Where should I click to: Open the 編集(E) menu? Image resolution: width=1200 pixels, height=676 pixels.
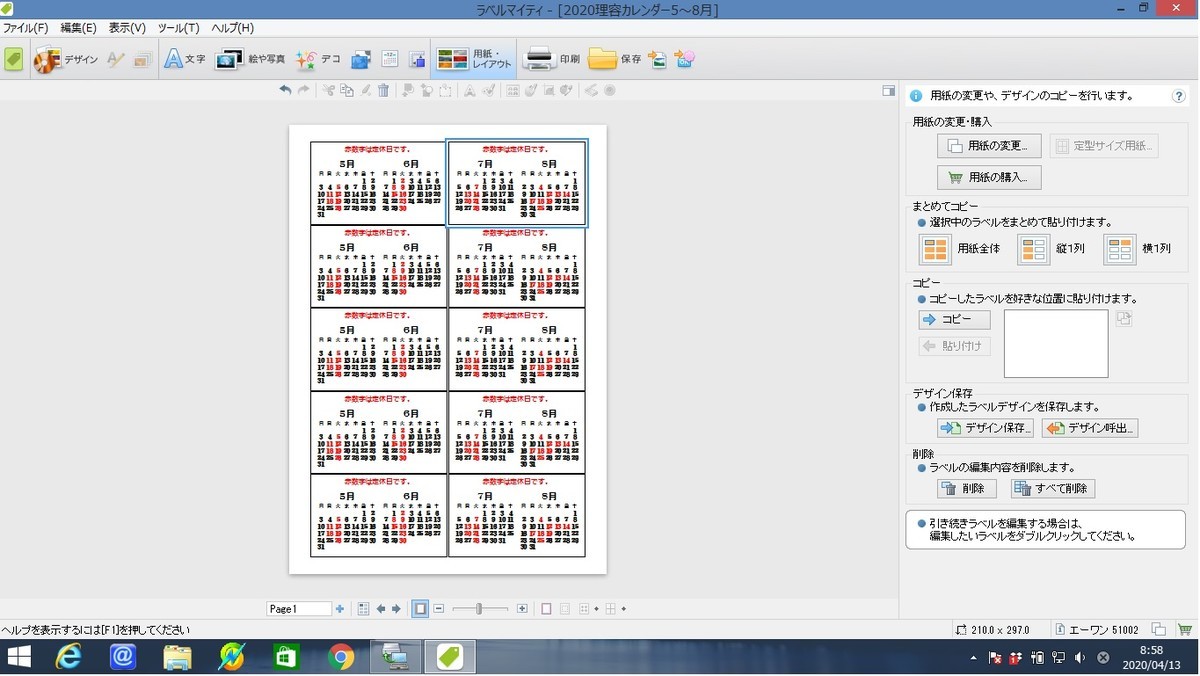[79, 28]
